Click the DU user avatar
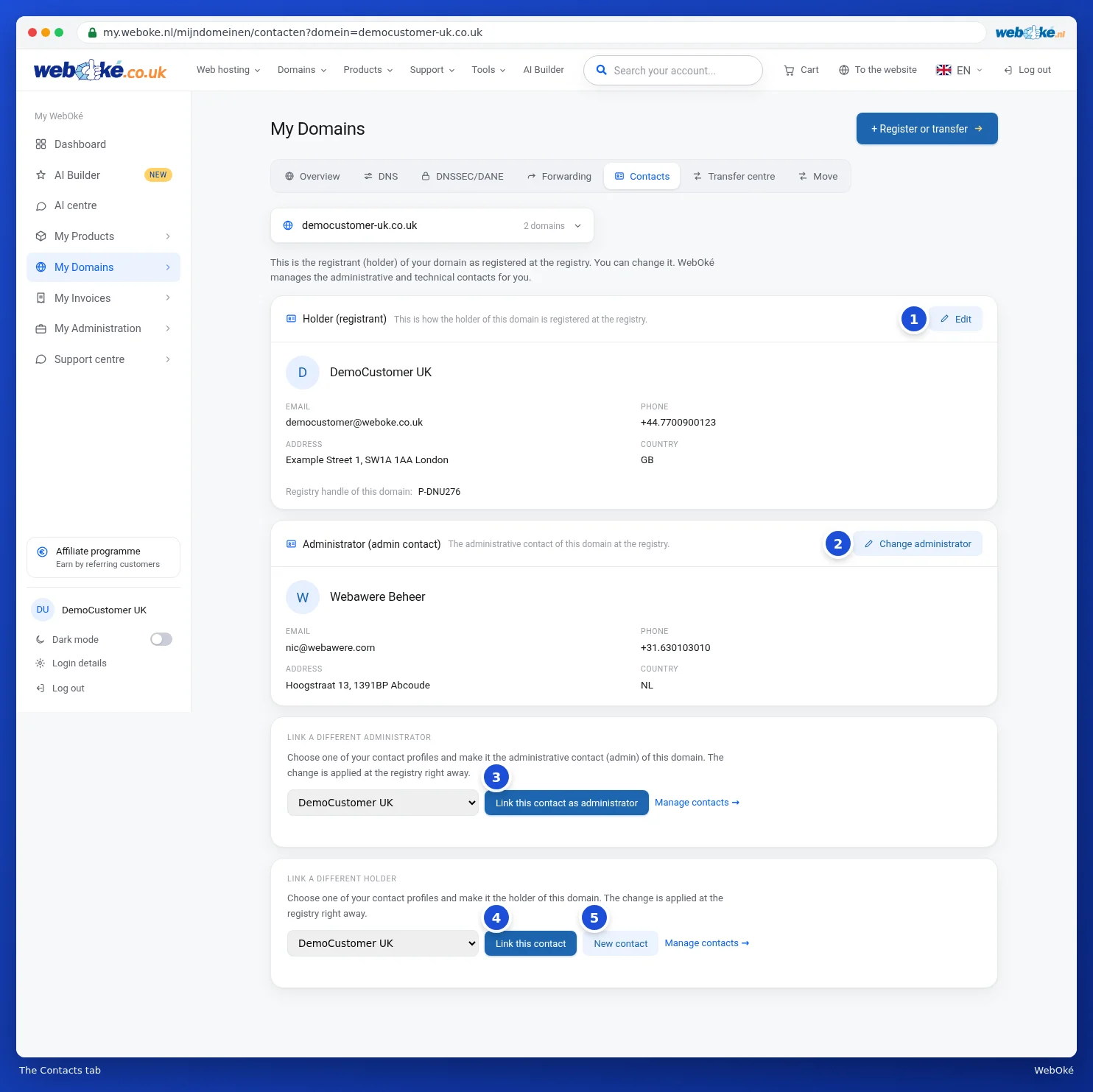1093x1092 pixels. 43,610
